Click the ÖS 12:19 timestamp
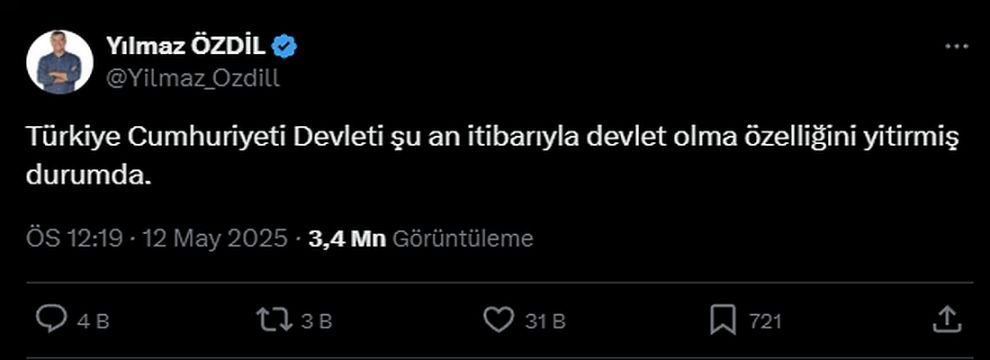990x360 pixels. pos(73,239)
